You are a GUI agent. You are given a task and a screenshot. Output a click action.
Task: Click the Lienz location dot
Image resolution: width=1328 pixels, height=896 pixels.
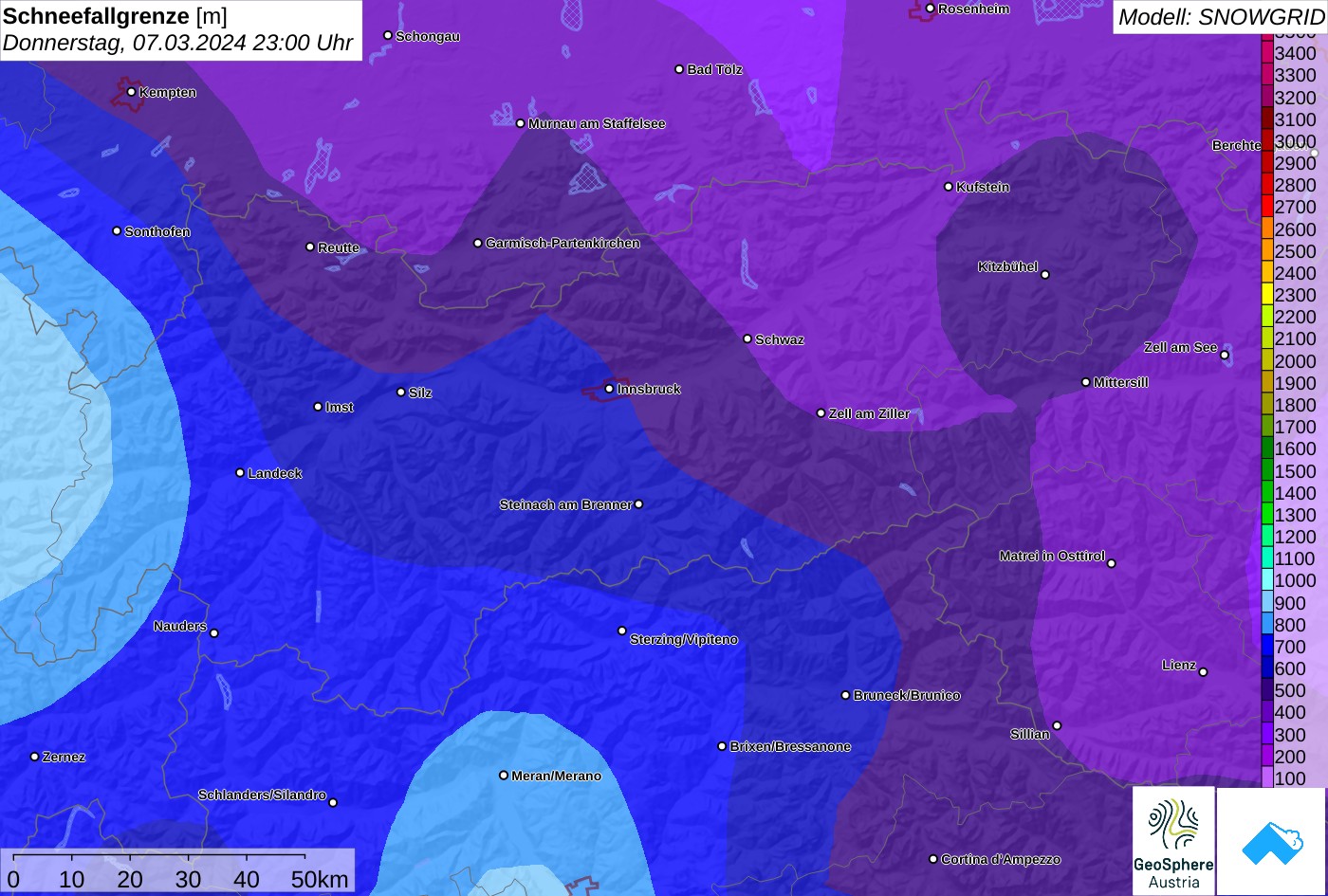[1203, 672]
